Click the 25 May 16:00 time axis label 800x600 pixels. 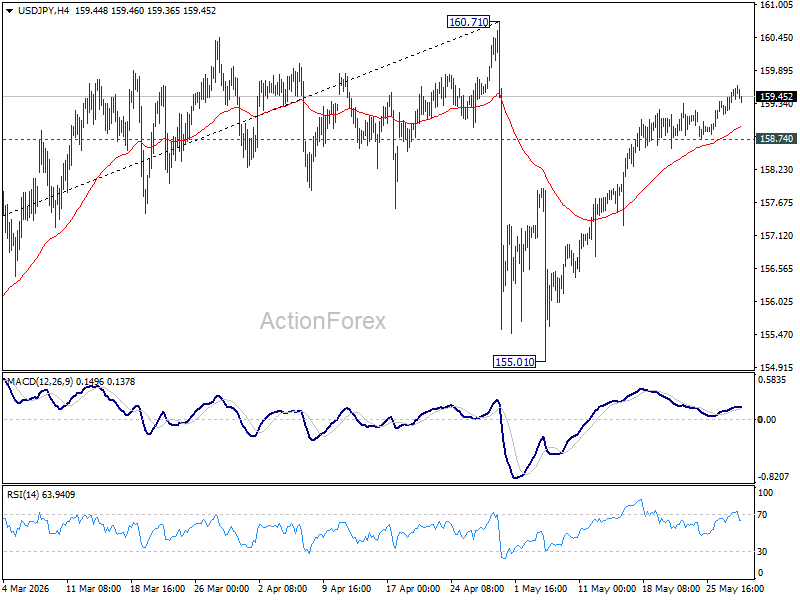(x=735, y=588)
